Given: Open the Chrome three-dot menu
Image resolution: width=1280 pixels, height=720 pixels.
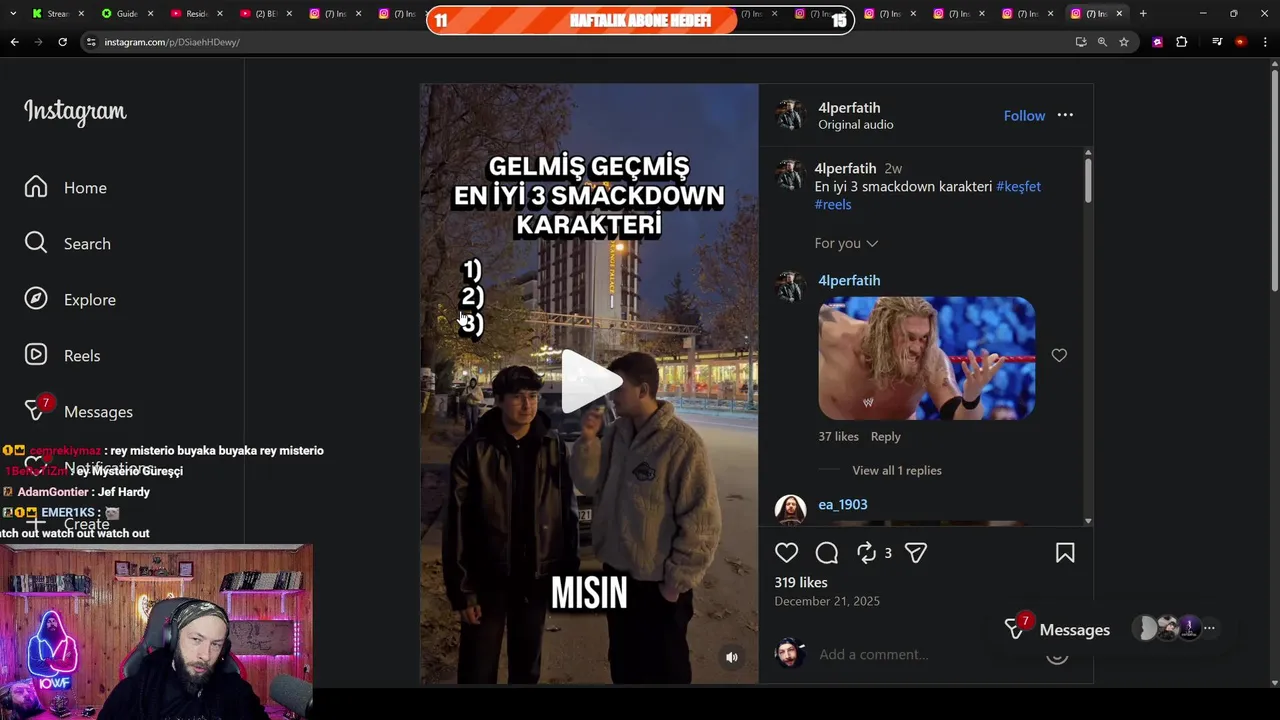Looking at the screenshot, I should point(1265,42).
